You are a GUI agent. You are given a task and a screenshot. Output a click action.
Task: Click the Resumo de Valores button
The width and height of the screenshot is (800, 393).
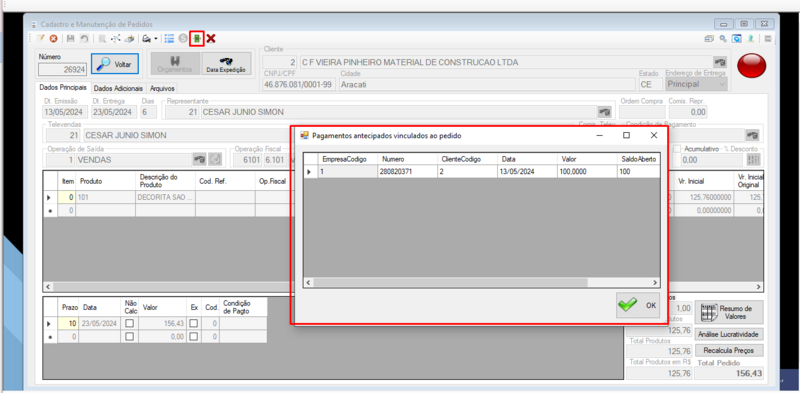(x=729, y=312)
